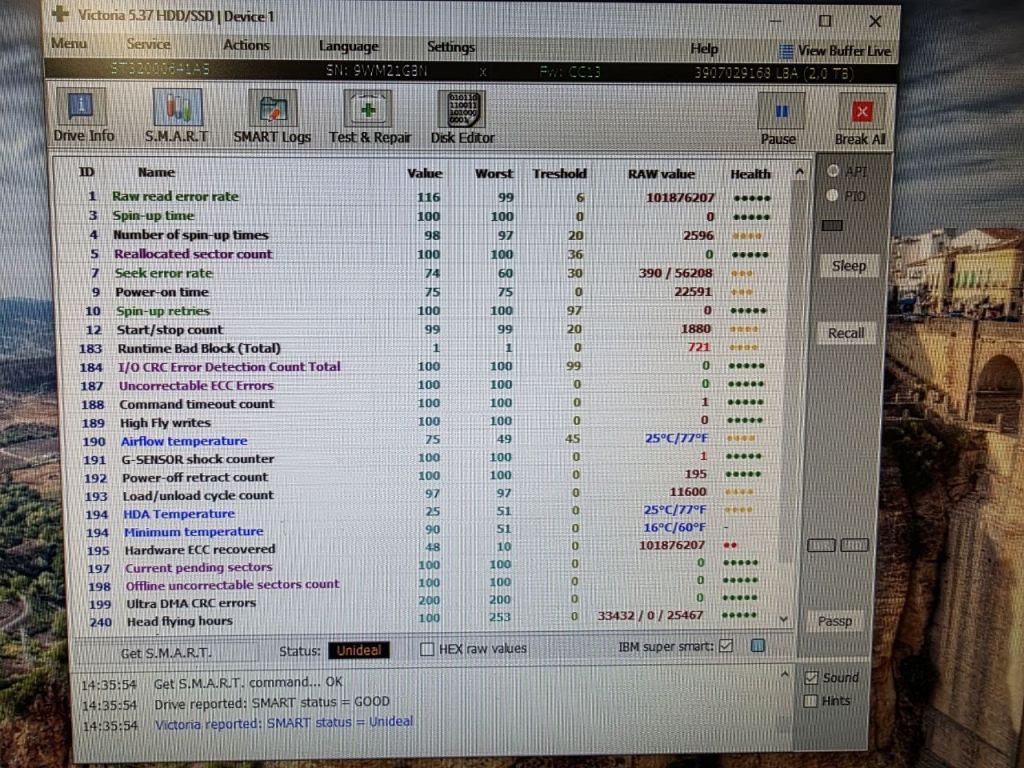Click the Recall button
The image size is (1024, 768).
[x=846, y=333]
